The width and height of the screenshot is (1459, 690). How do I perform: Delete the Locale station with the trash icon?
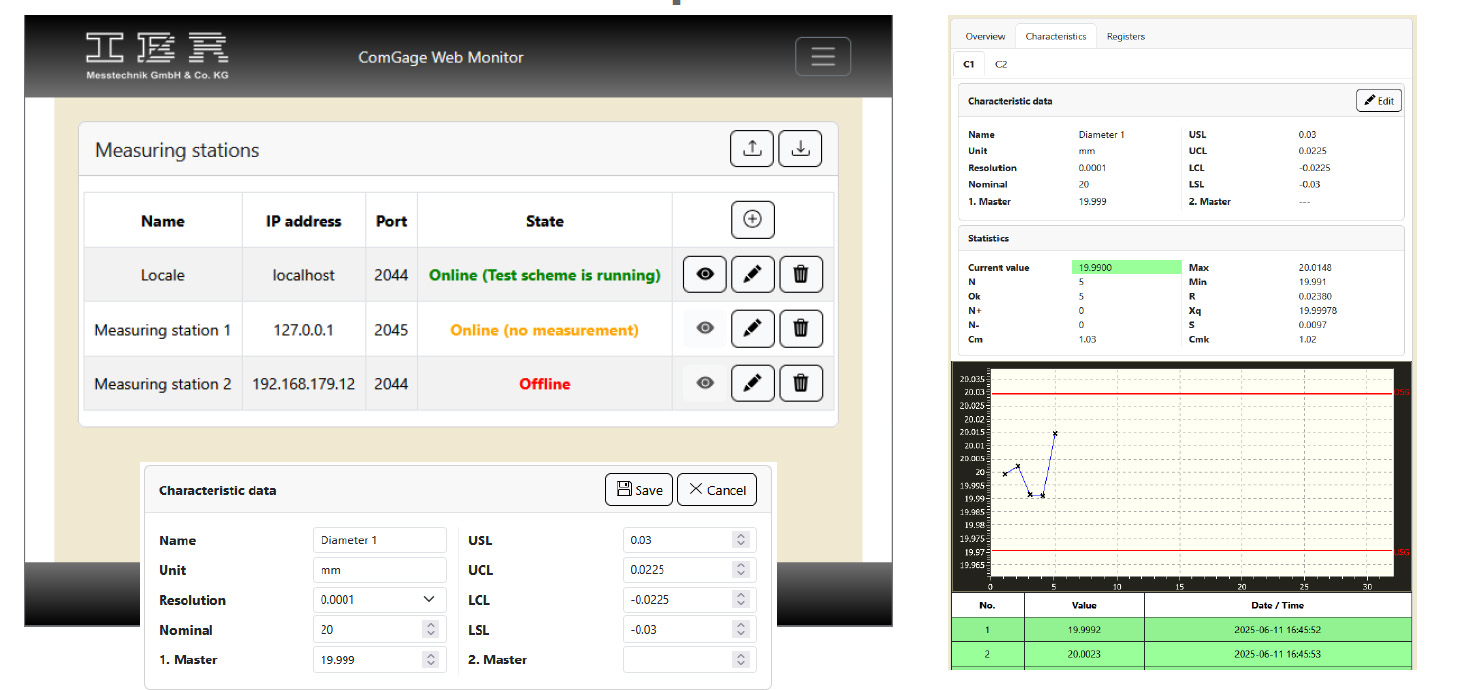point(800,274)
